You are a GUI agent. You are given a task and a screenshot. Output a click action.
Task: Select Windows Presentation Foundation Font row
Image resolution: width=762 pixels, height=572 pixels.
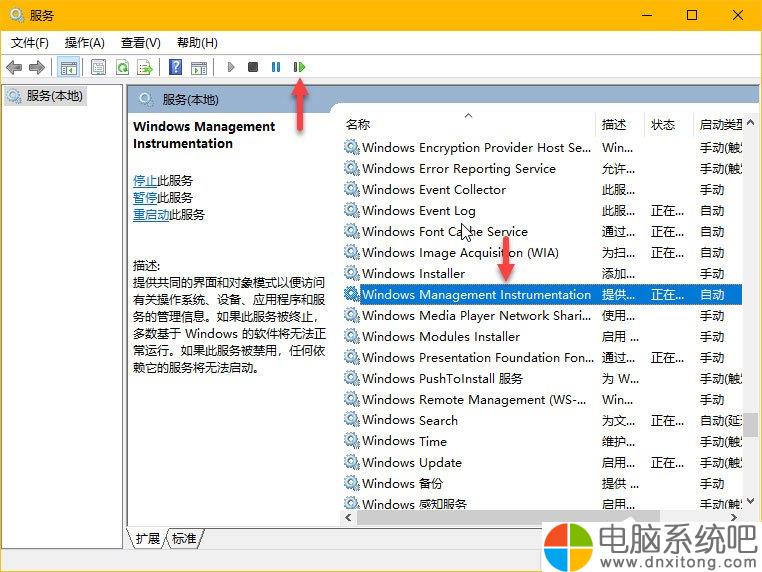coord(542,357)
